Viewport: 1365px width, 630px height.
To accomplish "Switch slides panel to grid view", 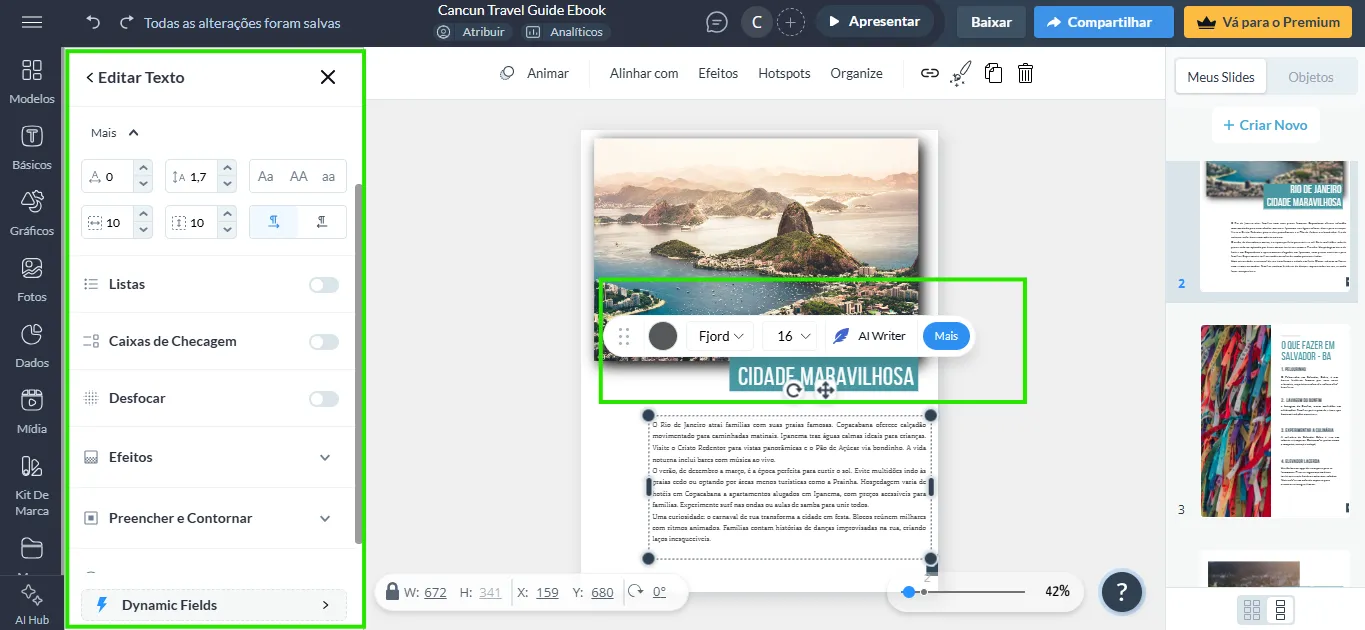I will (1251, 609).
